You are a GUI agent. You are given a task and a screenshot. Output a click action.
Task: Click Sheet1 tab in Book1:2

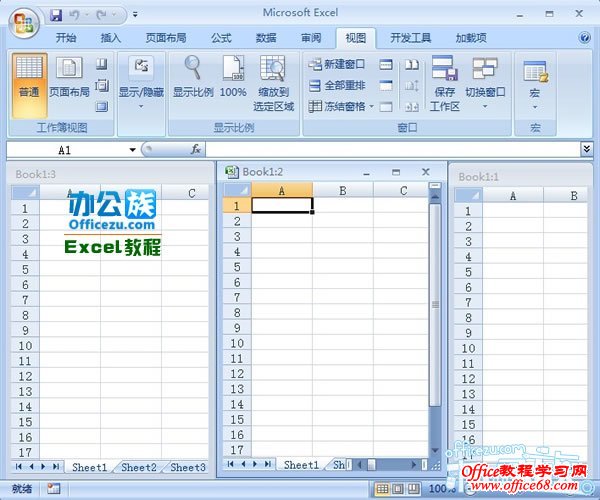pyautogui.click(x=301, y=465)
